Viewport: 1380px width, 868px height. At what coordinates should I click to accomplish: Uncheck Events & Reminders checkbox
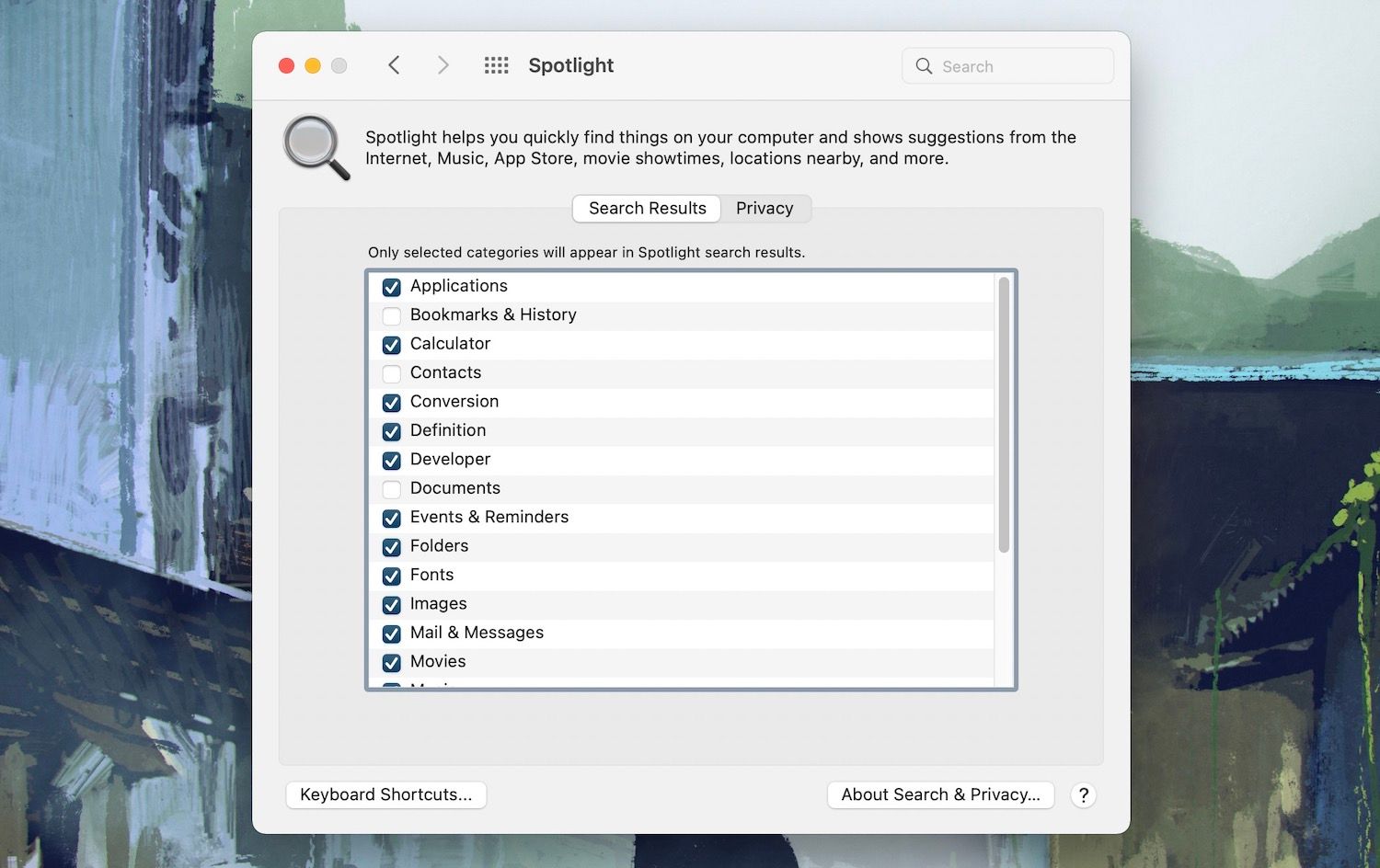pos(392,518)
